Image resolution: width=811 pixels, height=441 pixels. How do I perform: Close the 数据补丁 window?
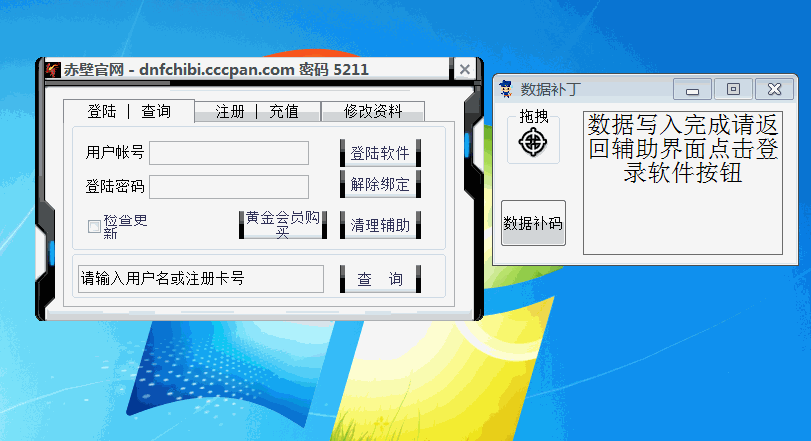(x=774, y=89)
